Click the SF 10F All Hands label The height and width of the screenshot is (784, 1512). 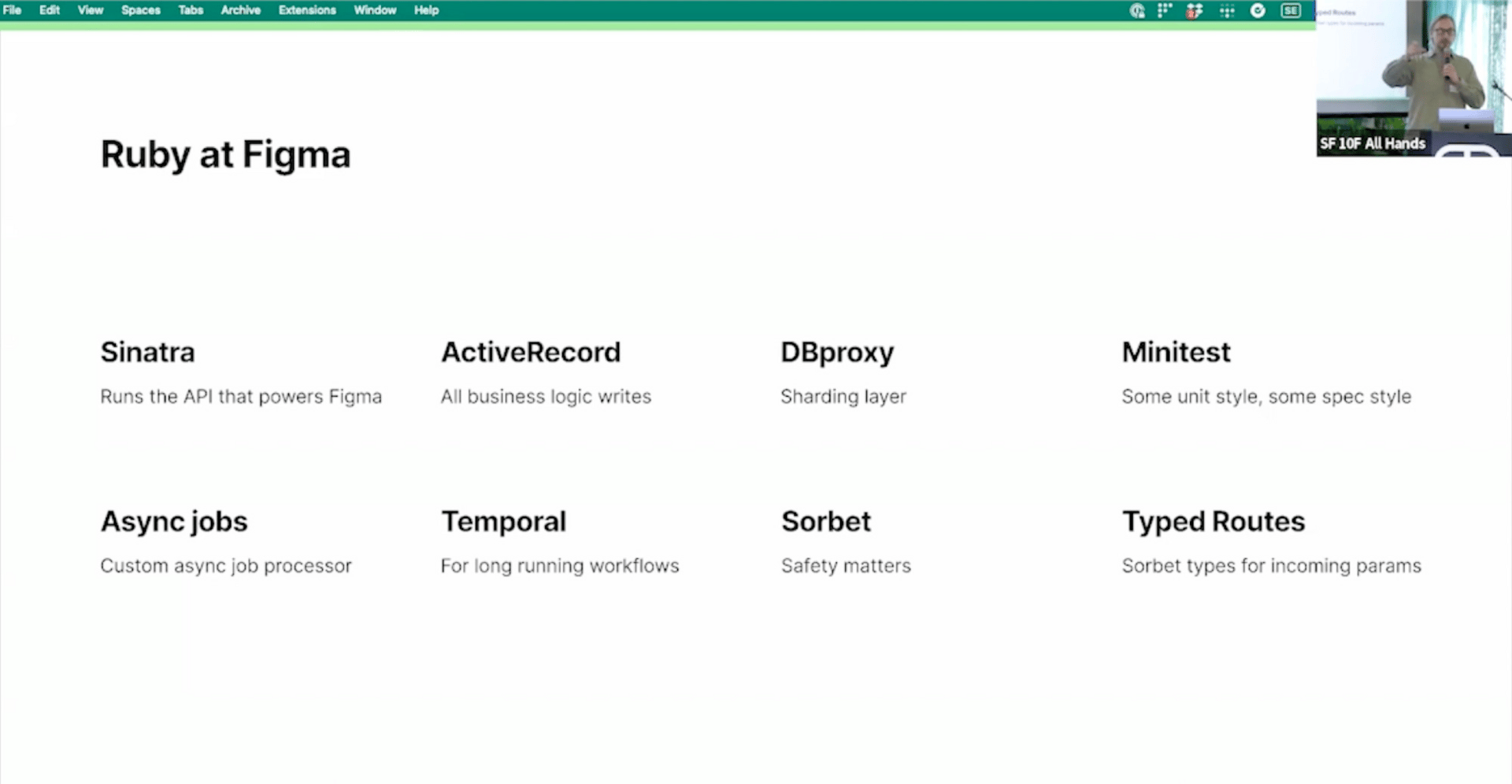pyautogui.click(x=1373, y=143)
